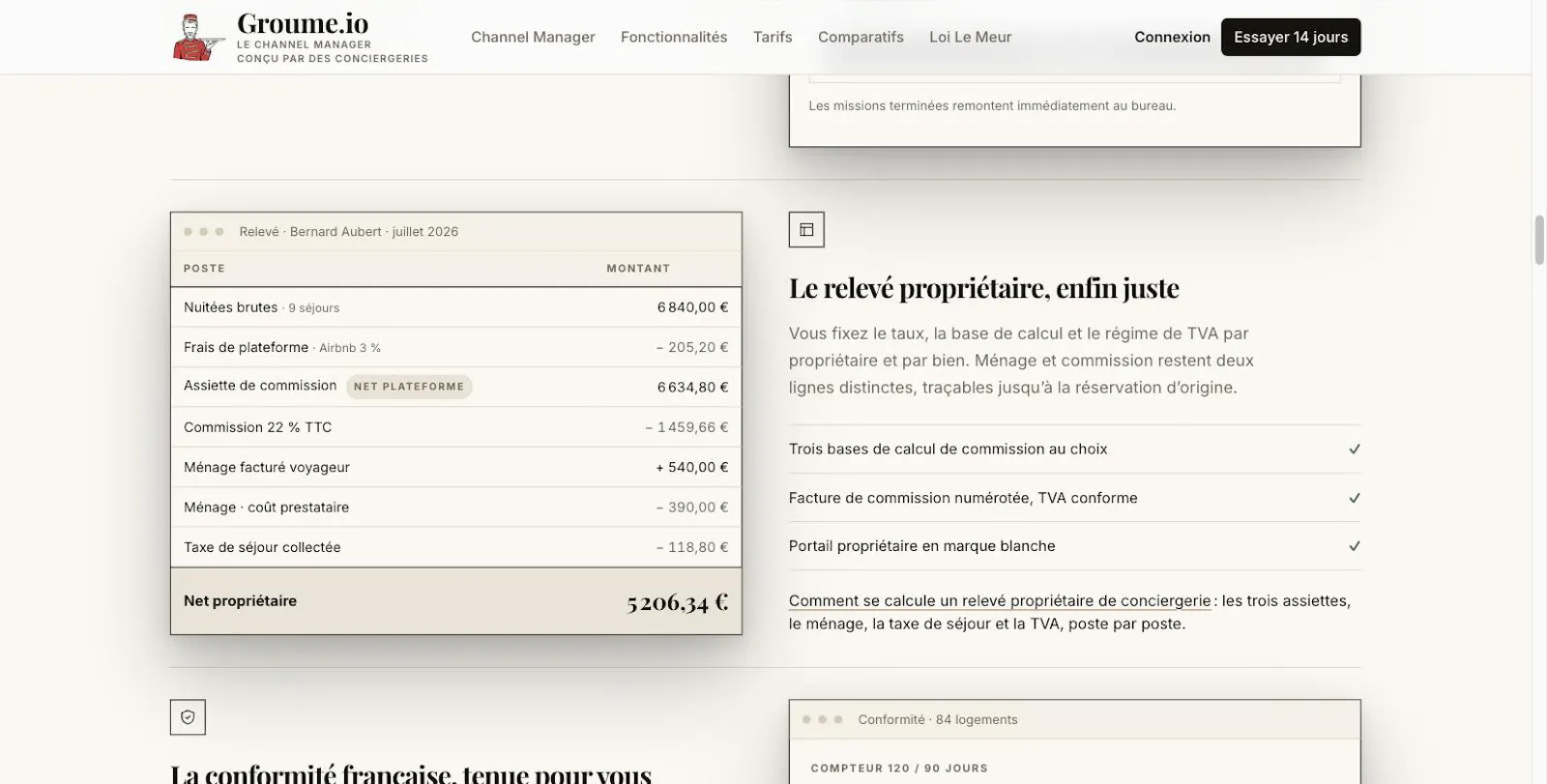Open the Comment se calcule un relevé propriétaire link
The height and width of the screenshot is (784, 1547).
[x=1000, y=600]
